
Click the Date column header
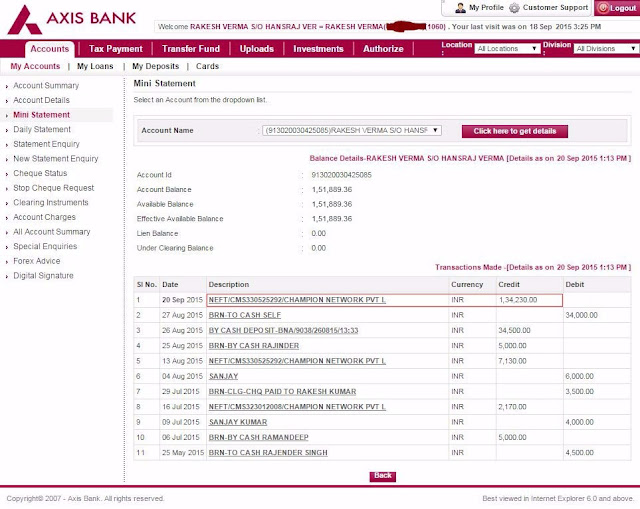170,285
